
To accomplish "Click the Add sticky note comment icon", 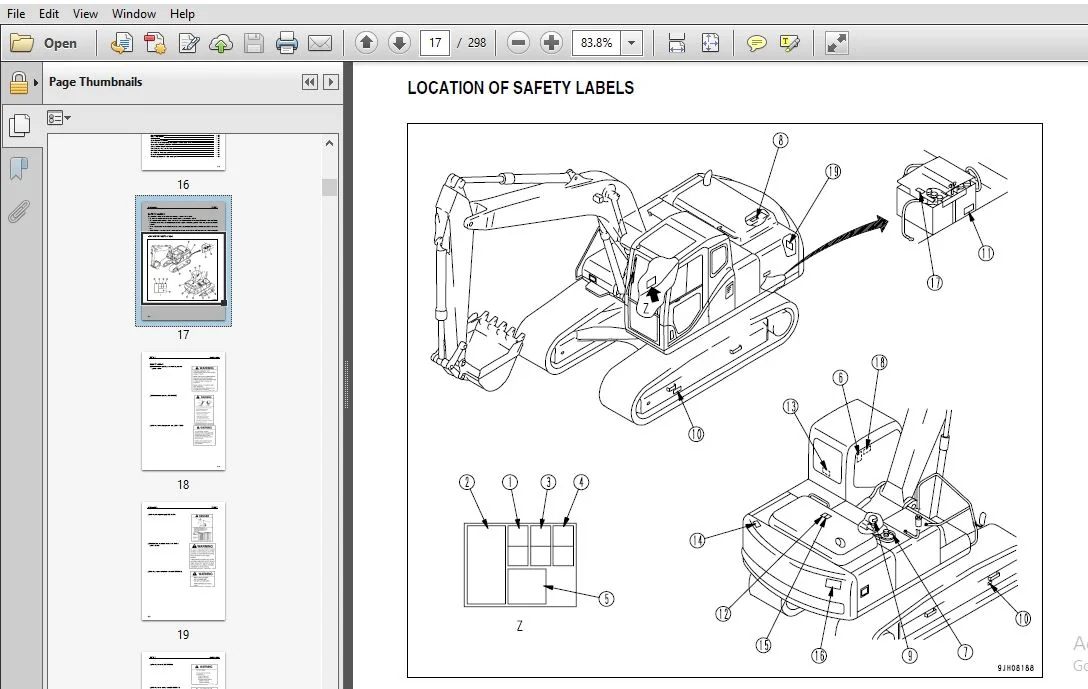I will pyautogui.click(x=756, y=43).
